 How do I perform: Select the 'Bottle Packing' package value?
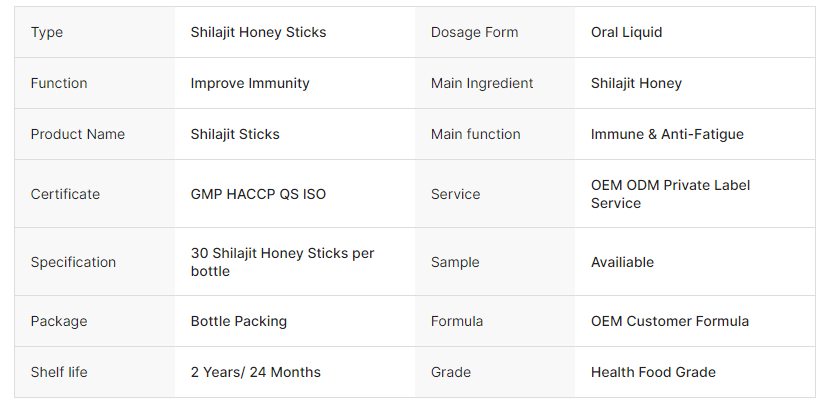pos(239,321)
